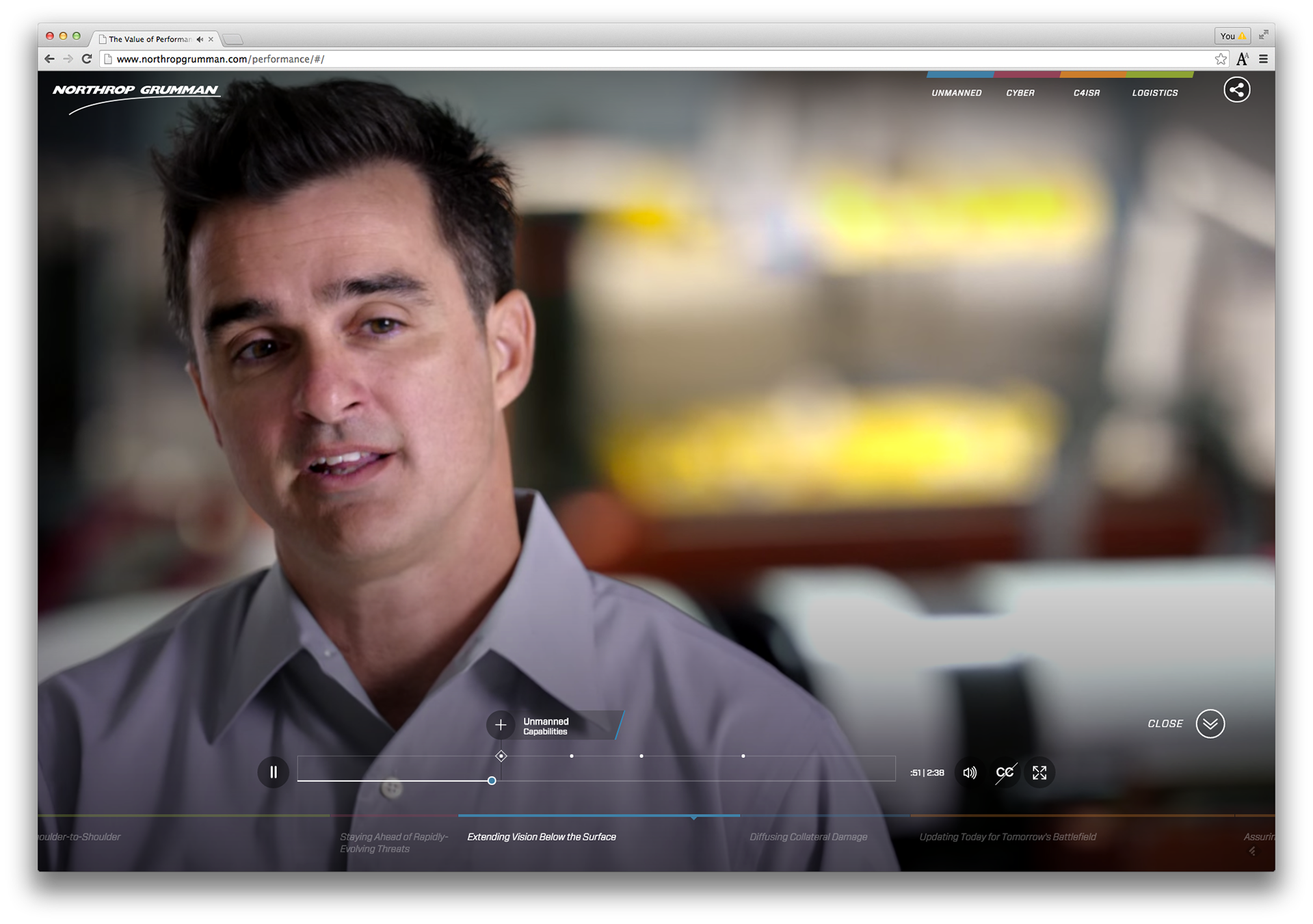Collapse panel with Close chevron button
The width and height of the screenshot is (1313, 924).
click(1210, 724)
